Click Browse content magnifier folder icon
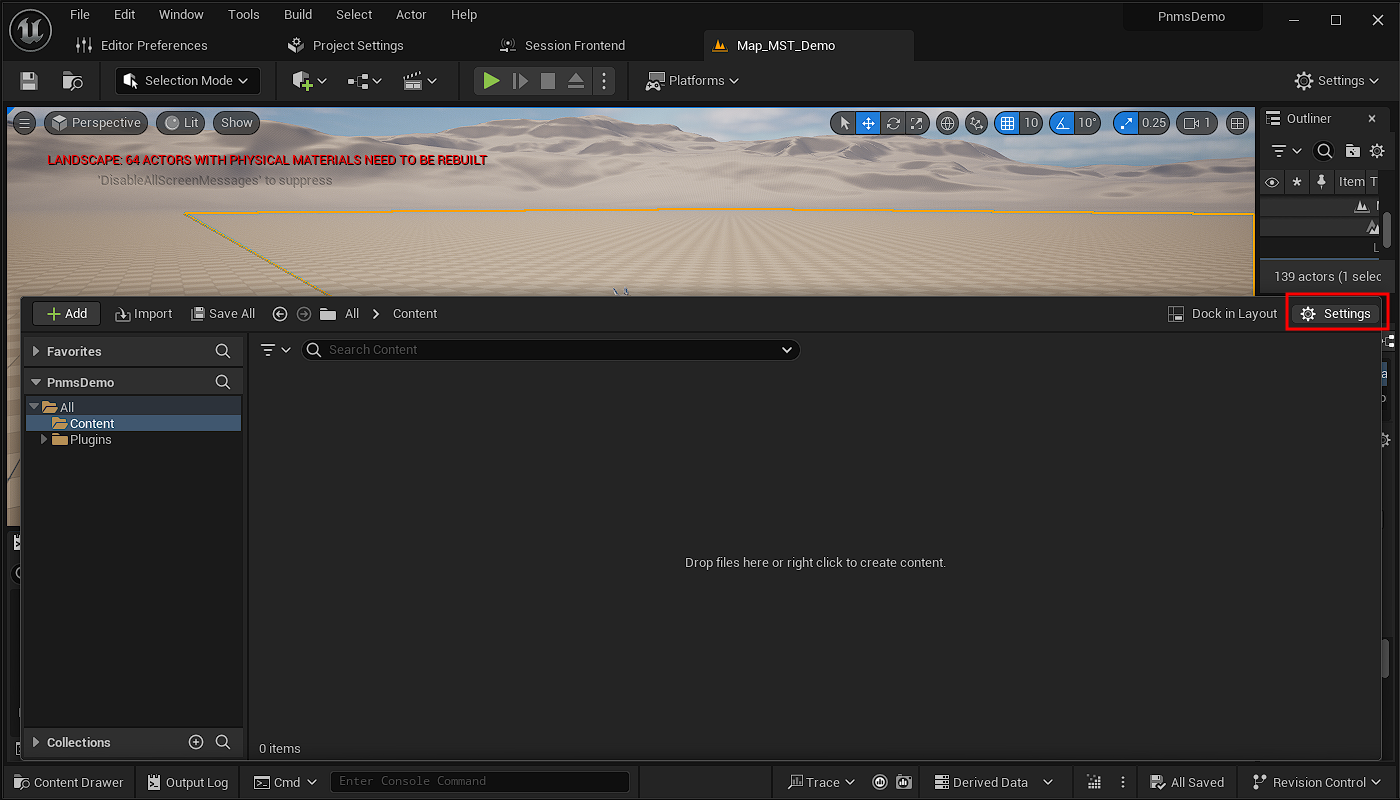This screenshot has width=1400, height=800. (x=72, y=81)
